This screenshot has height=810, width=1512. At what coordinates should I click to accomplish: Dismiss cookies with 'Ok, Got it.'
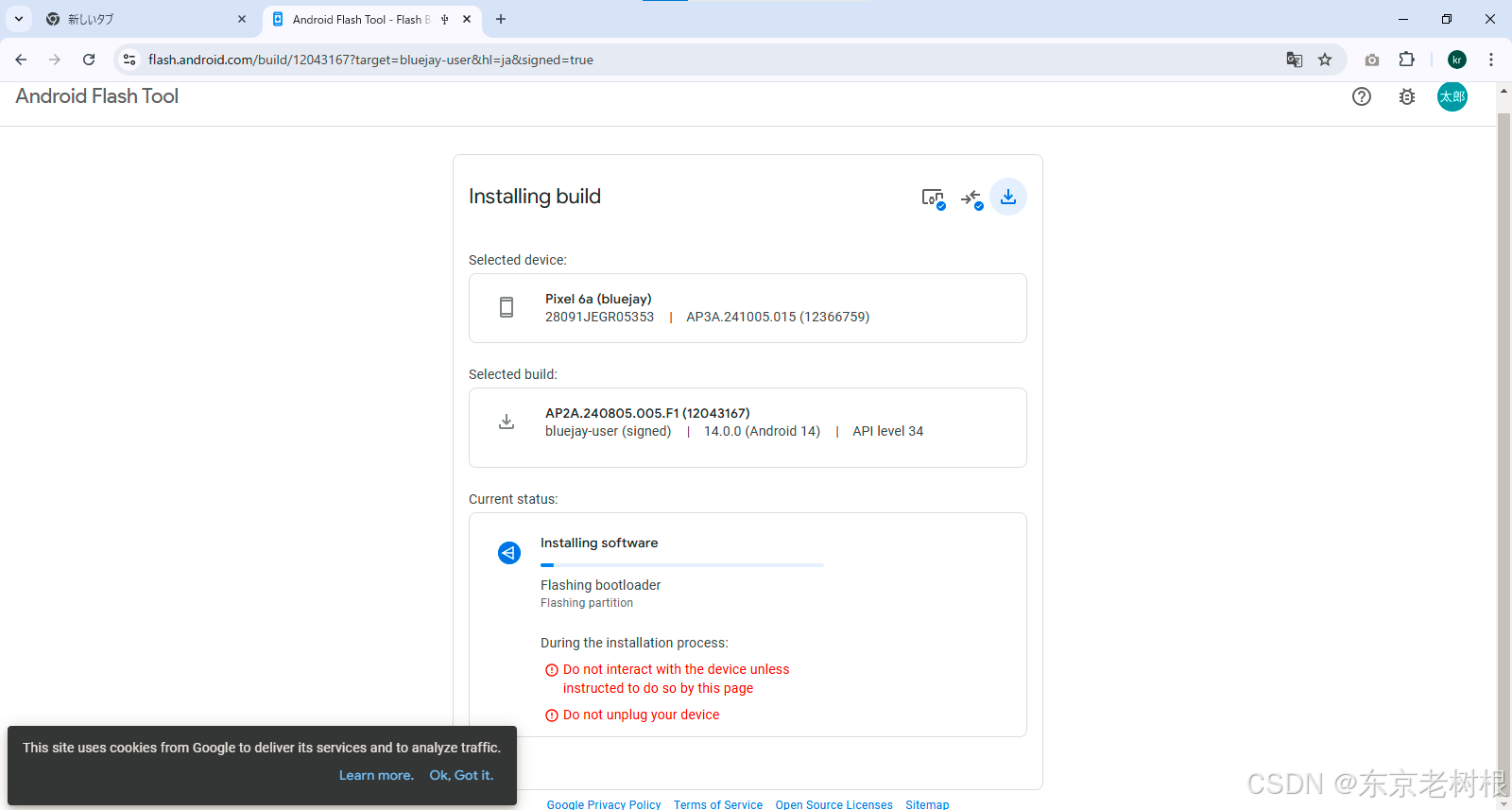tap(461, 775)
